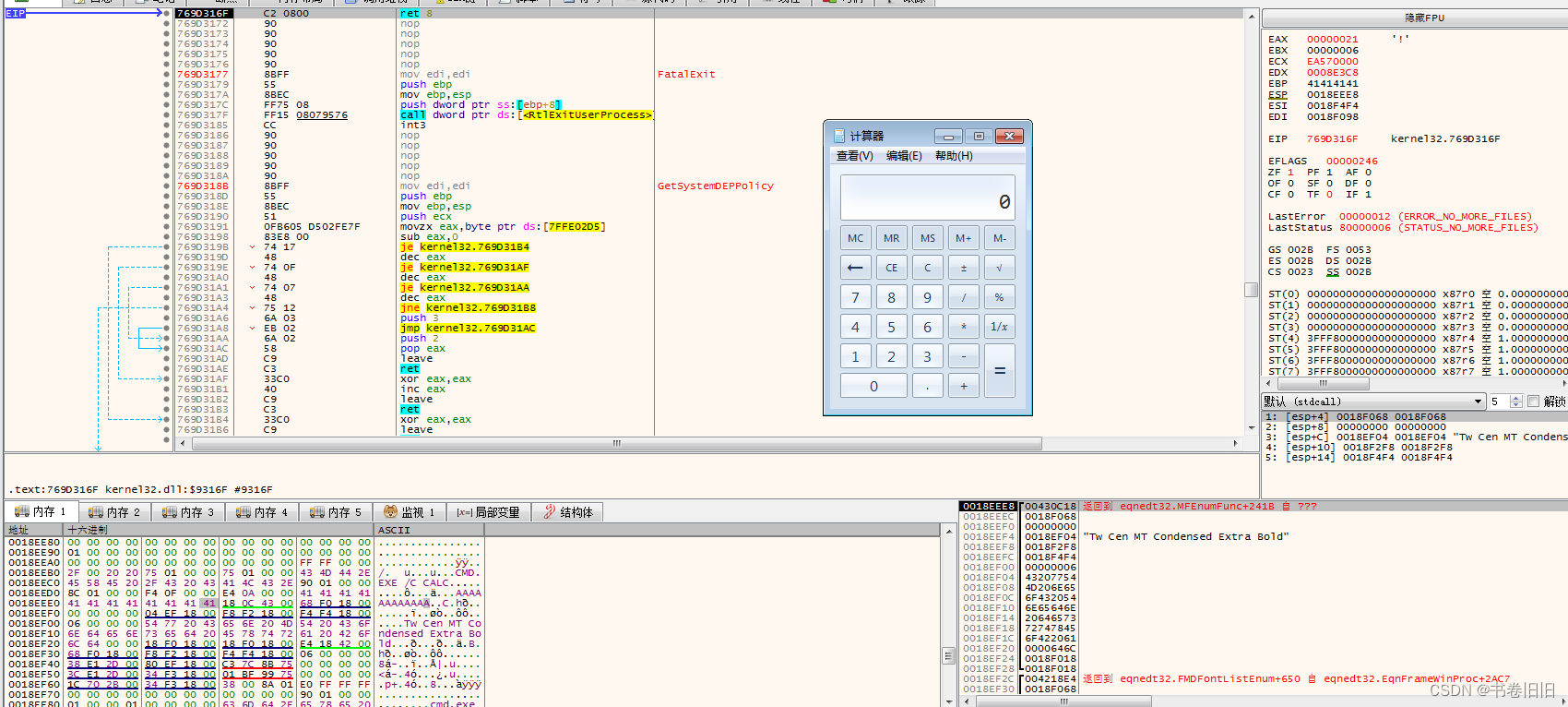1568x707 pixels.
Task: Decrease argument count with stepper down arrow
Action: coord(1516,405)
